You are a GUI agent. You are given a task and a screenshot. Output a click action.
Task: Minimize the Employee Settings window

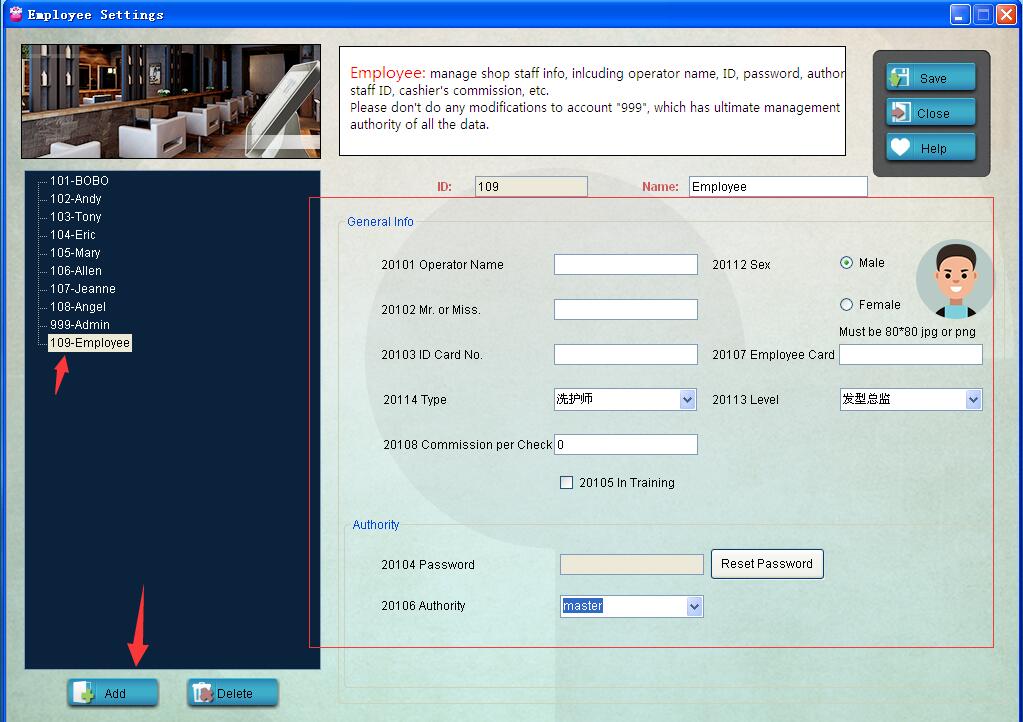pos(959,14)
